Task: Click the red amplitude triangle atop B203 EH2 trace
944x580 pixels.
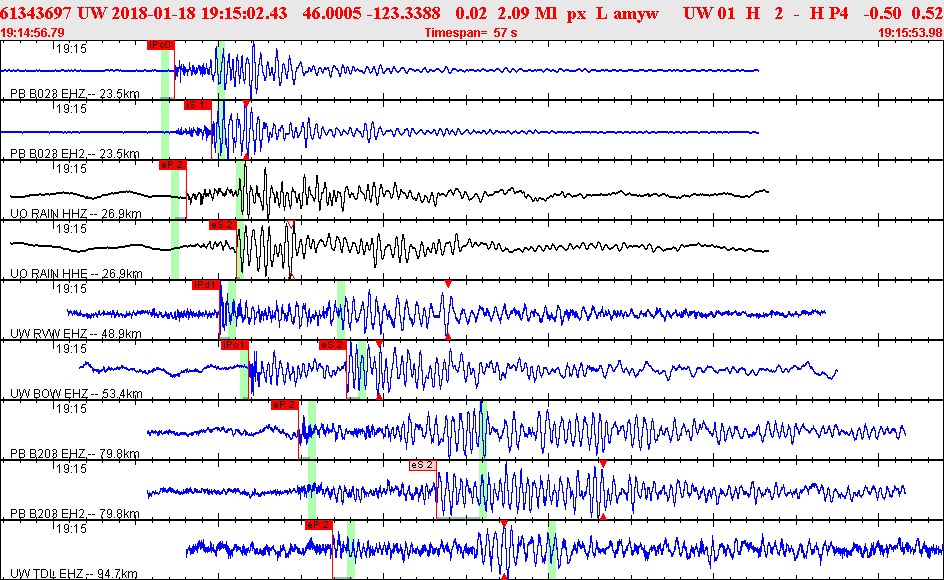Action: [x=603, y=464]
